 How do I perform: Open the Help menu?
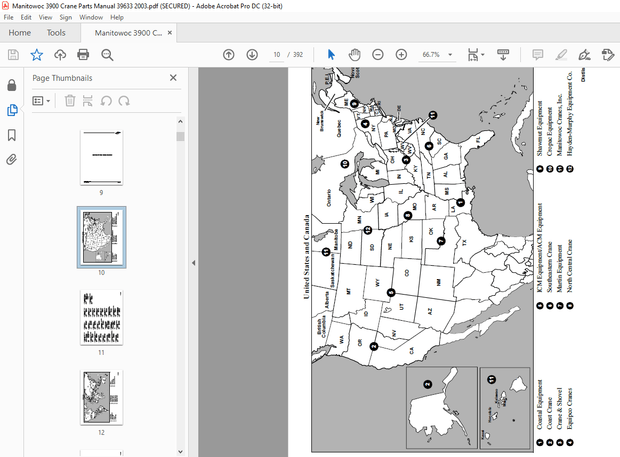[x=117, y=17]
